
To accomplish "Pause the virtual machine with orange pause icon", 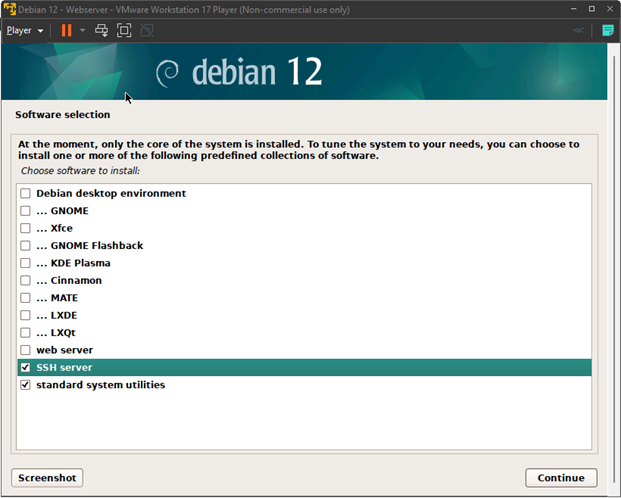I will [67, 30].
